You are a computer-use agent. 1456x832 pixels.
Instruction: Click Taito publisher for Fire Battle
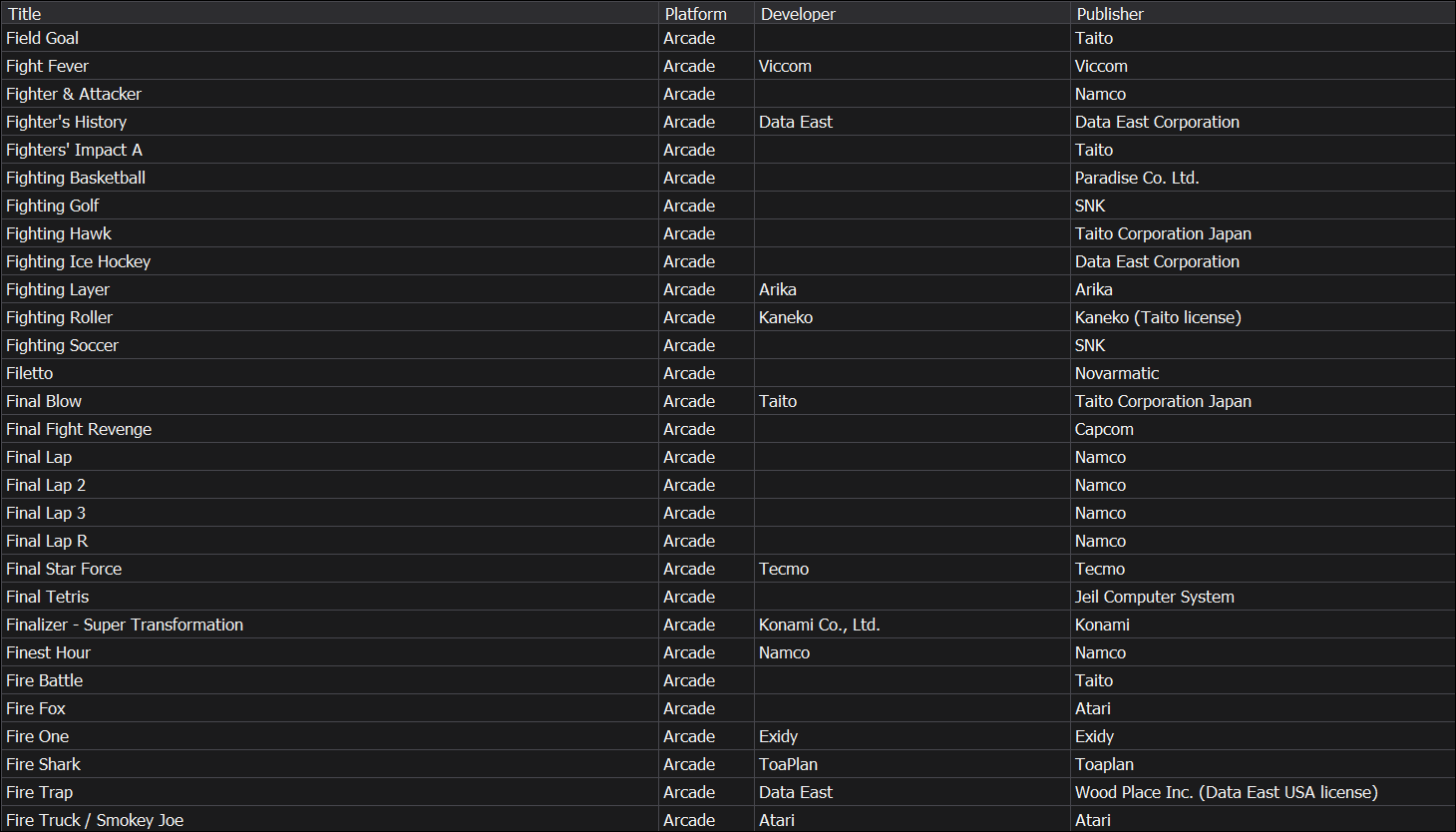(1094, 680)
